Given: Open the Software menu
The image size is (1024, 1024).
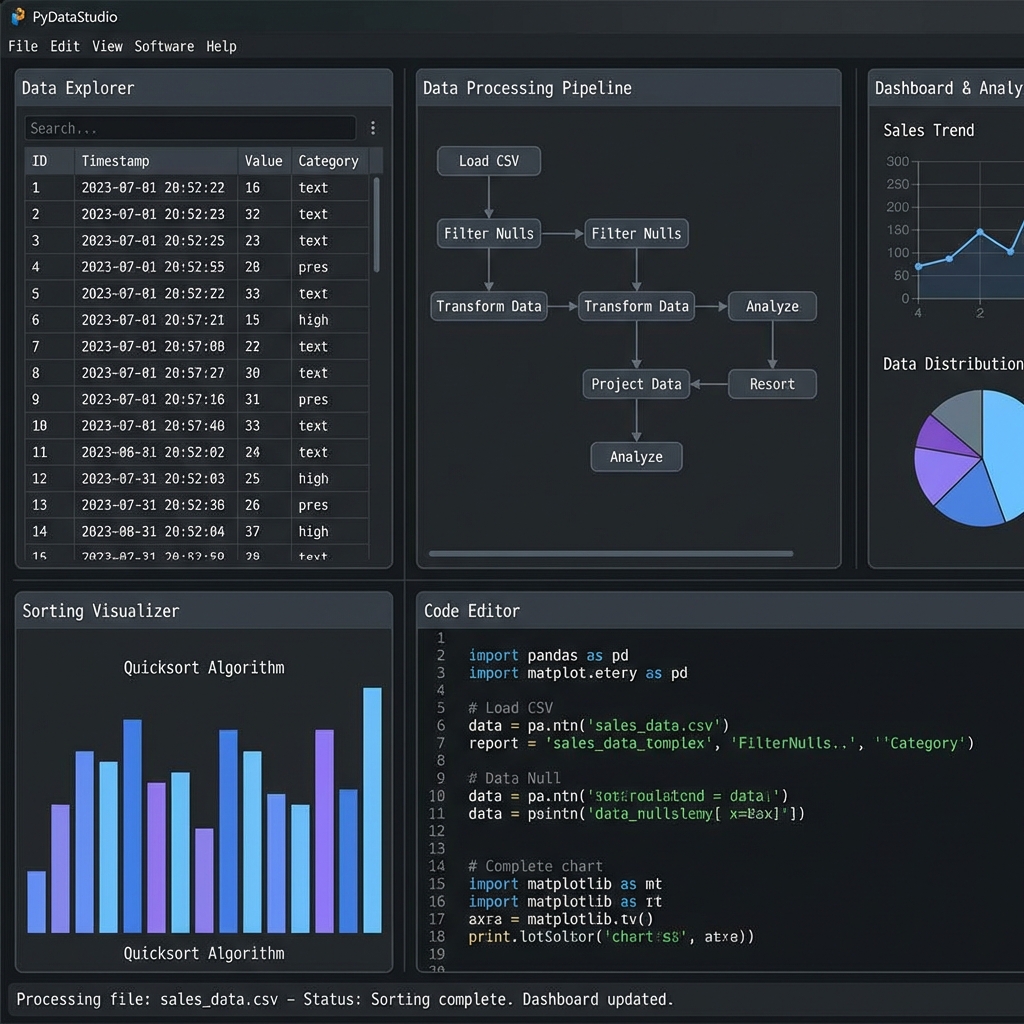Looking at the screenshot, I should click(165, 46).
